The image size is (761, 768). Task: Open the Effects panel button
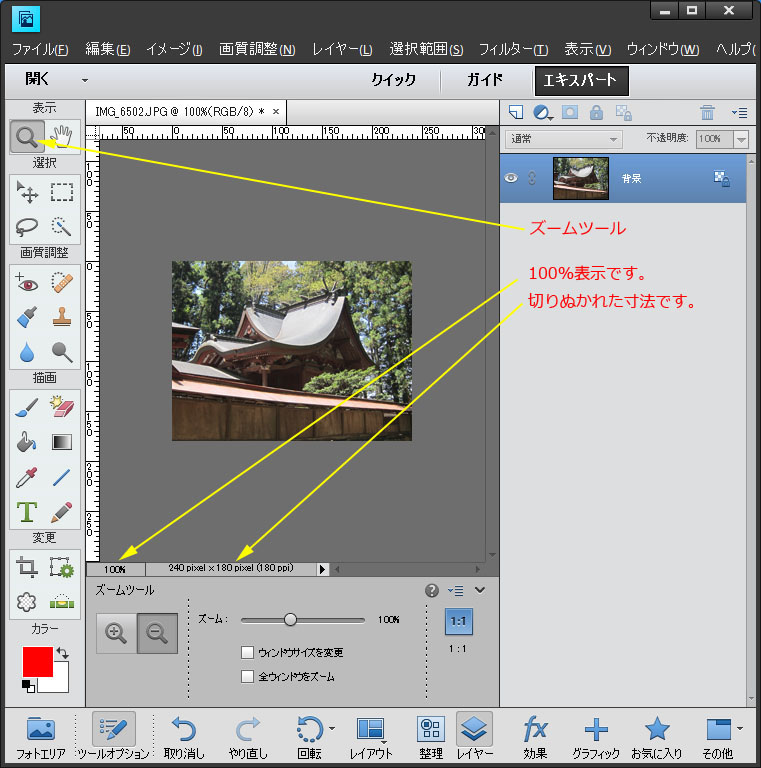(x=535, y=737)
